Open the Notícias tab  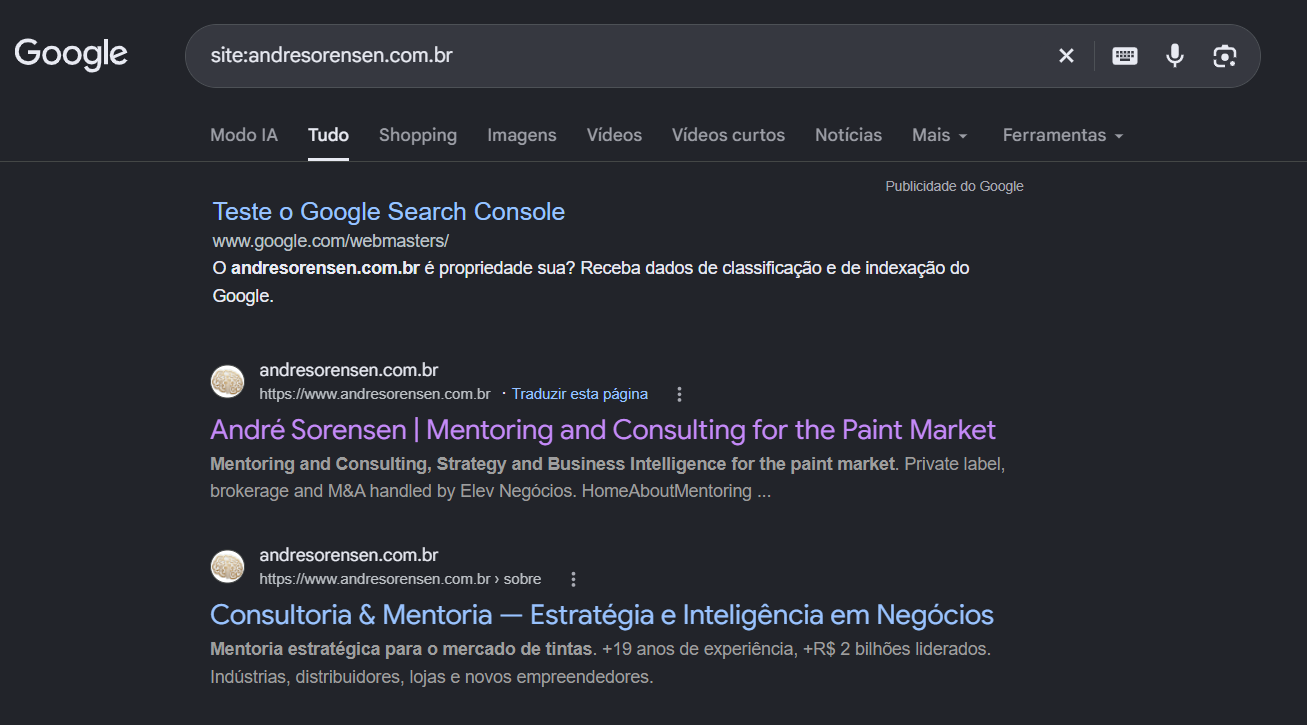coord(848,135)
